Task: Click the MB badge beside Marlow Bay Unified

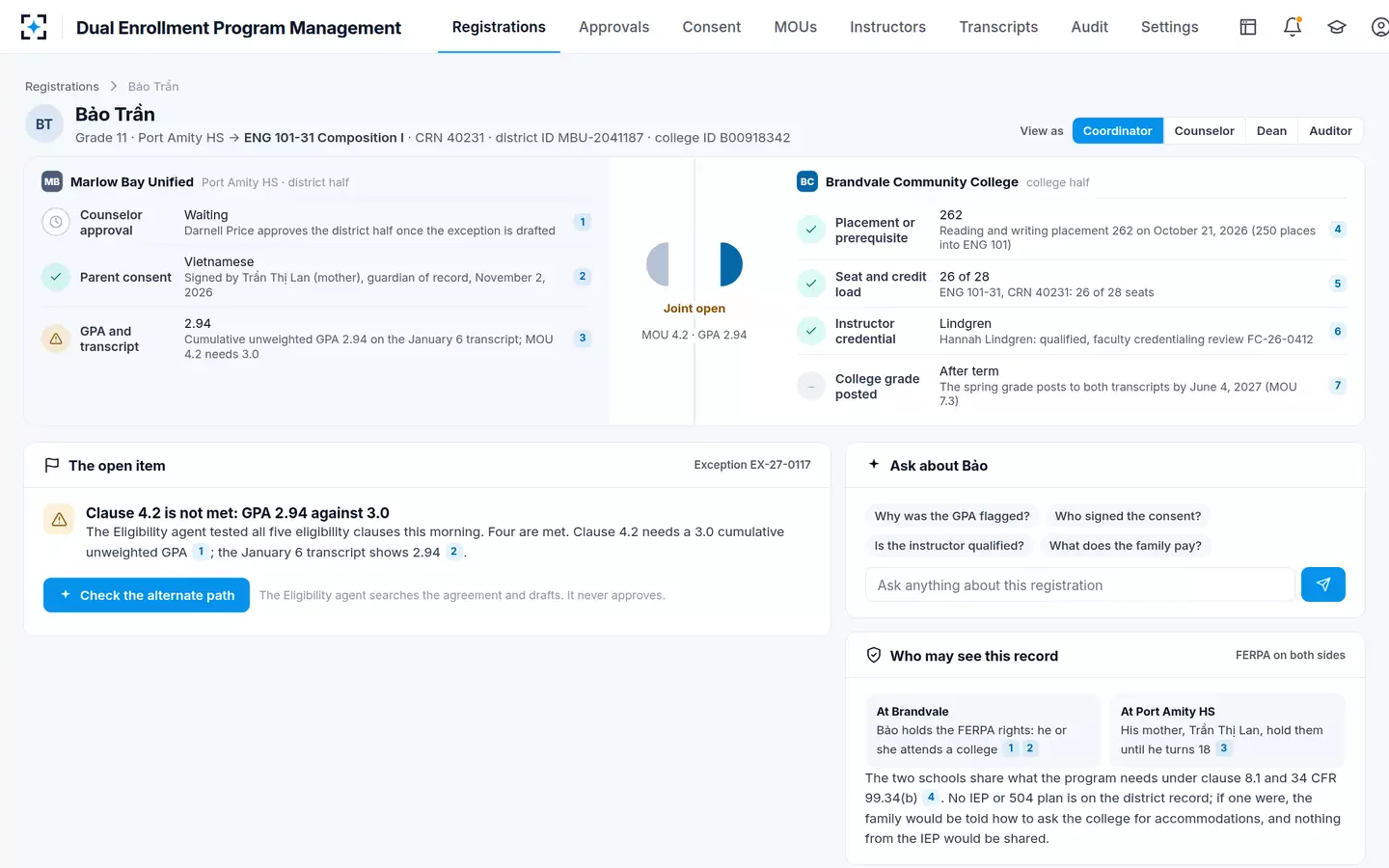Action: pyautogui.click(x=52, y=181)
